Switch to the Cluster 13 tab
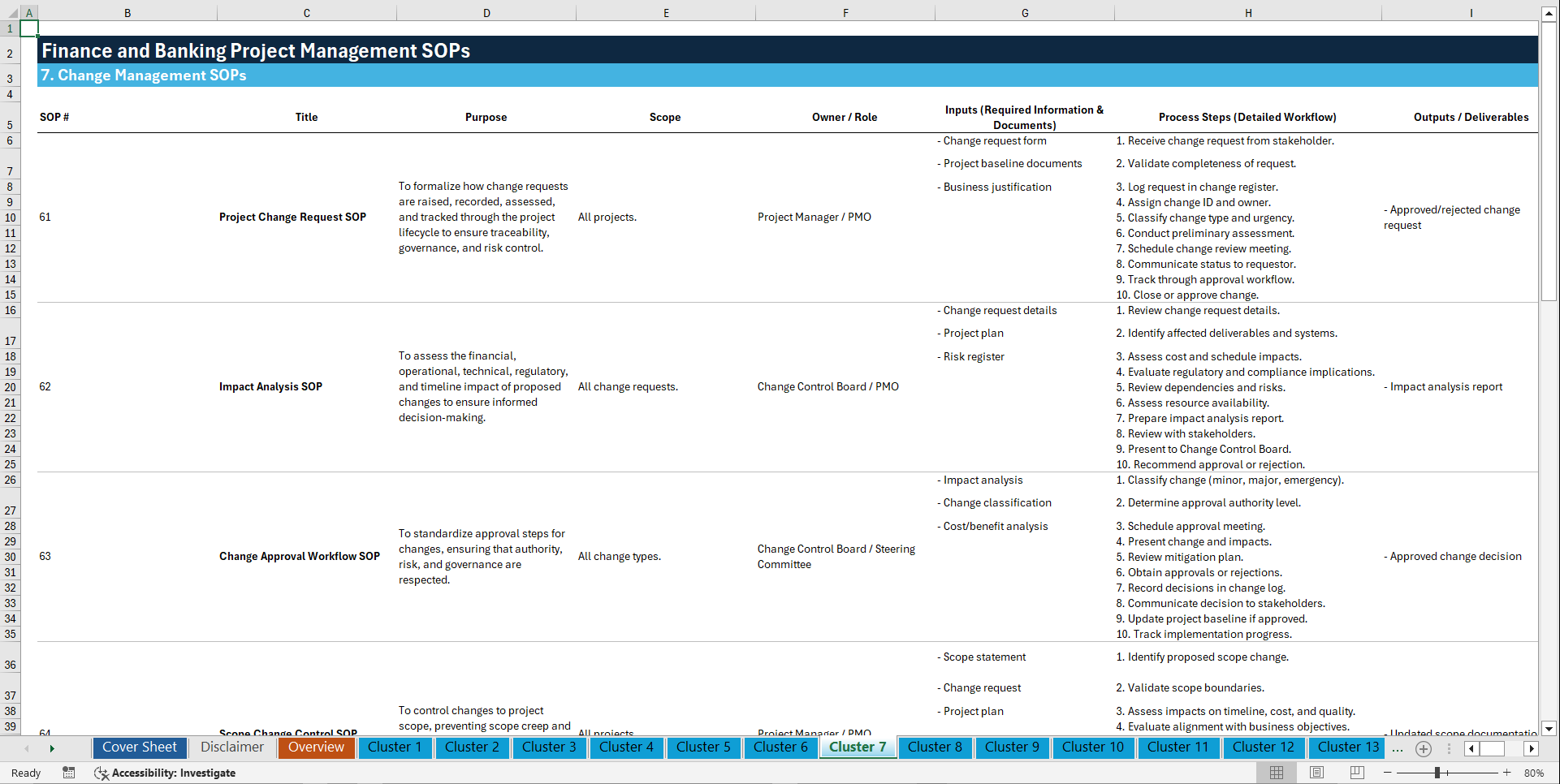Image resolution: width=1560 pixels, height=784 pixels. pyautogui.click(x=1346, y=747)
